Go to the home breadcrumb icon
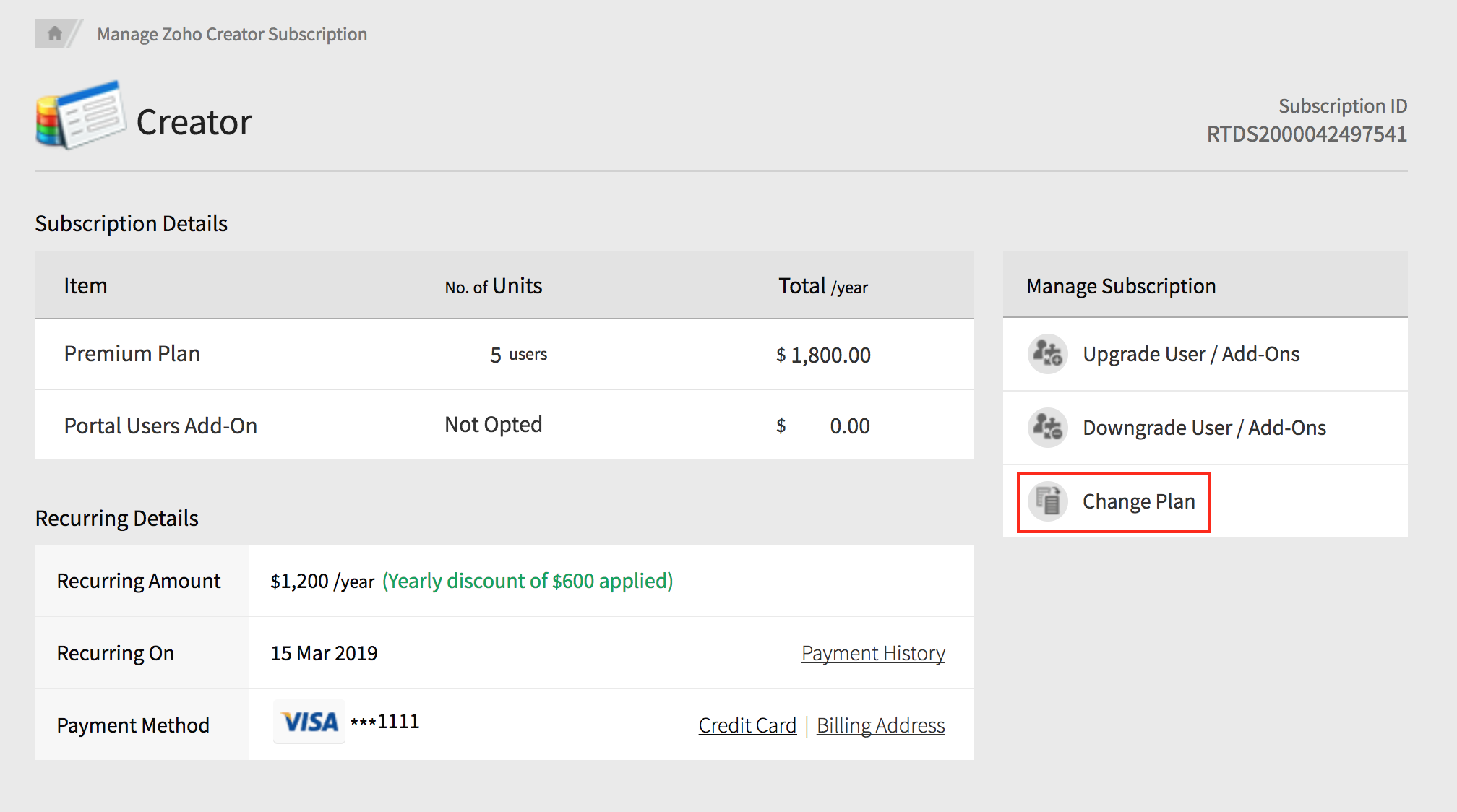This screenshot has width=1457, height=812. pos(54,33)
